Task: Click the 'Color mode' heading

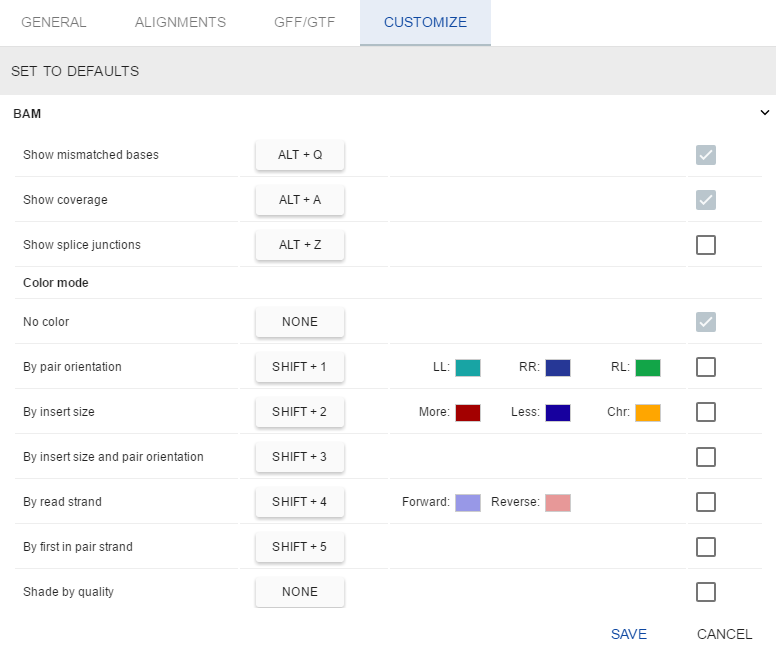Action: click(56, 283)
